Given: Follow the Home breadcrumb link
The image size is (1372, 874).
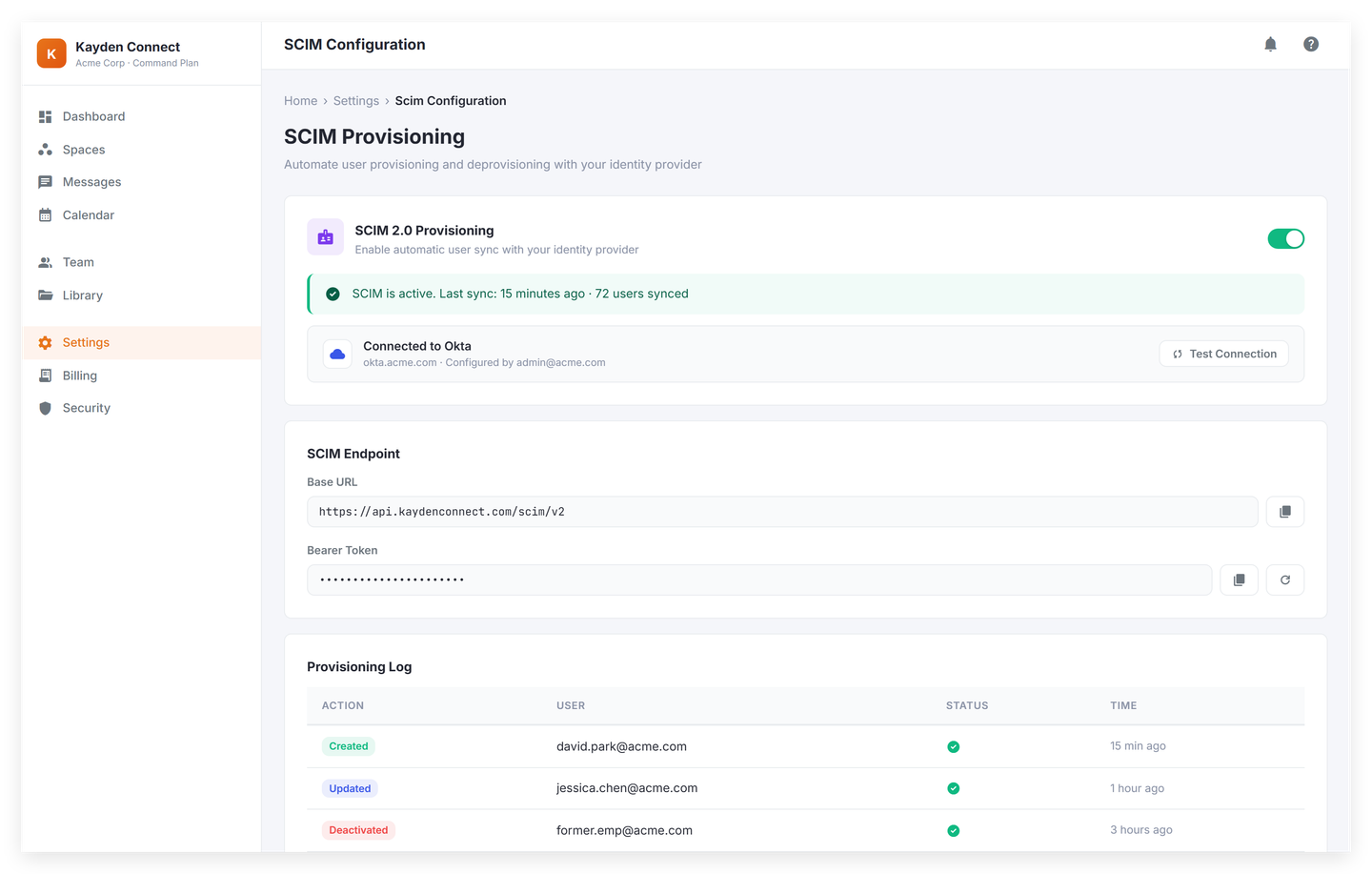Looking at the screenshot, I should 300,101.
